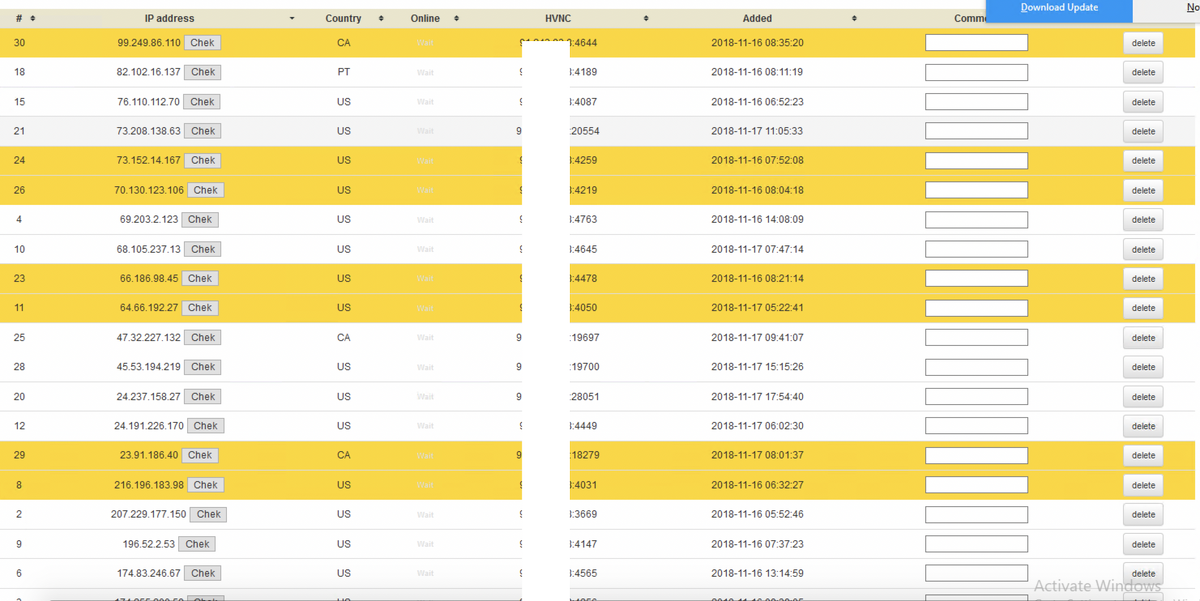
Task: Click Chek next to 70.130.123.106
Action: (x=206, y=190)
